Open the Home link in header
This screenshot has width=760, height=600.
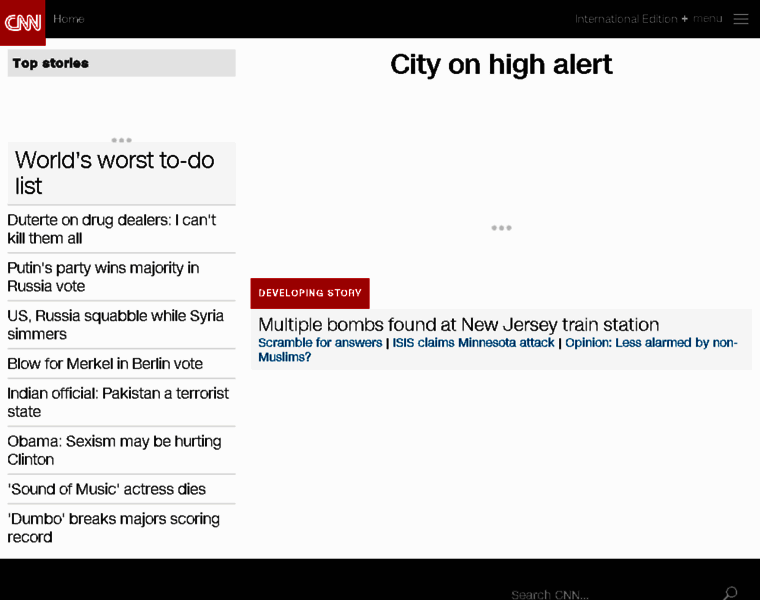coord(68,19)
